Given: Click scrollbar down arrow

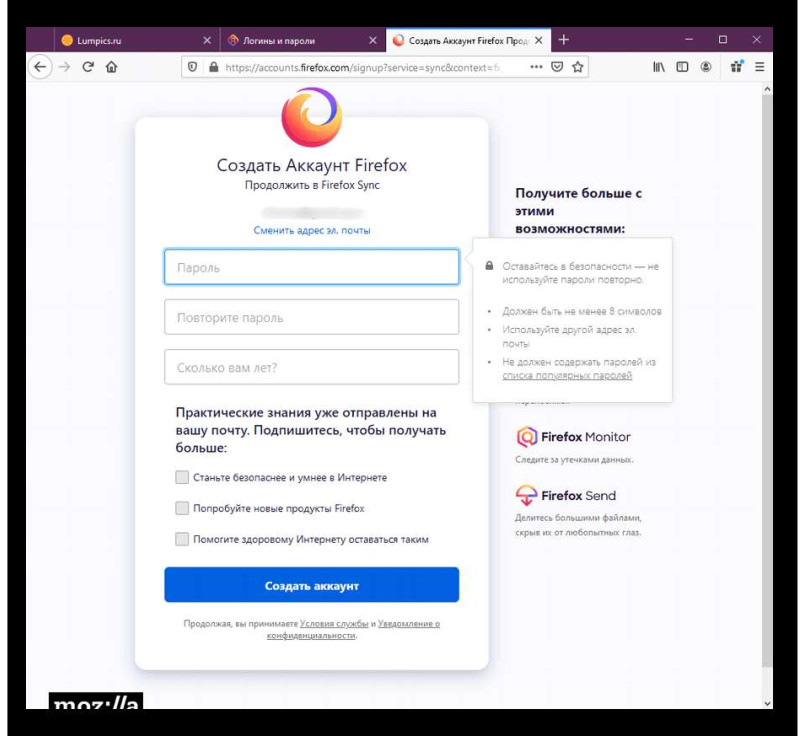Looking at the screenshot, I should (767, 703).
